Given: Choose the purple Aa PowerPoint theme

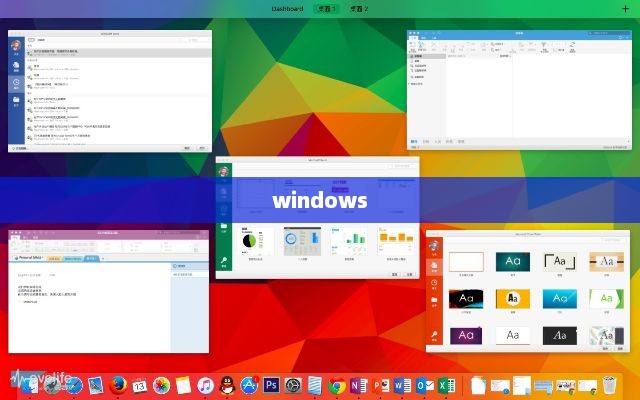Looking at the screenshot, I should [x=466, y=336].
